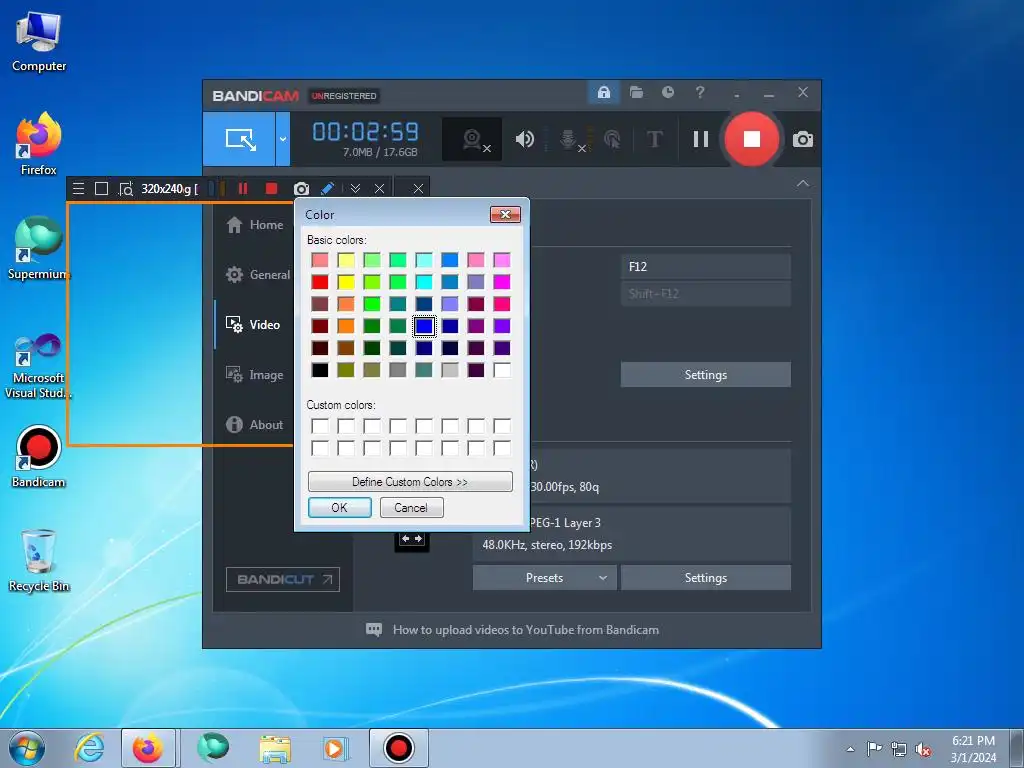Open the Windows Start orb
1024x768 pixels.
tap(27, 748)
